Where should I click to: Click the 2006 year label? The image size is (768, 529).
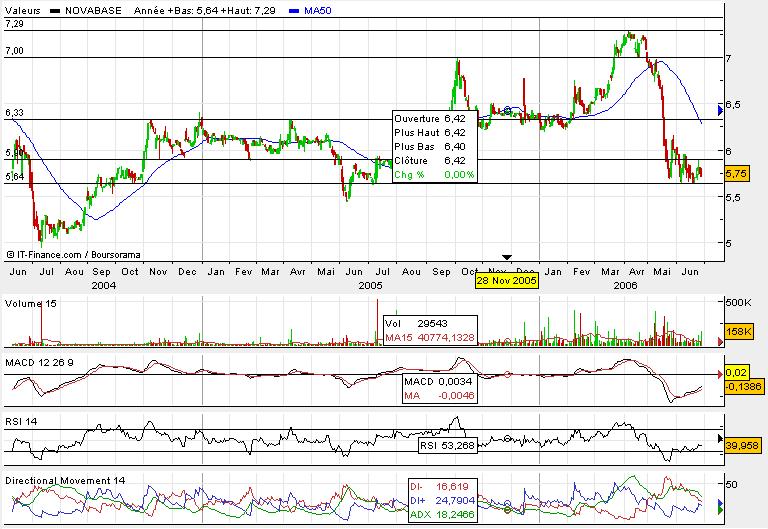tap(625, 285)
